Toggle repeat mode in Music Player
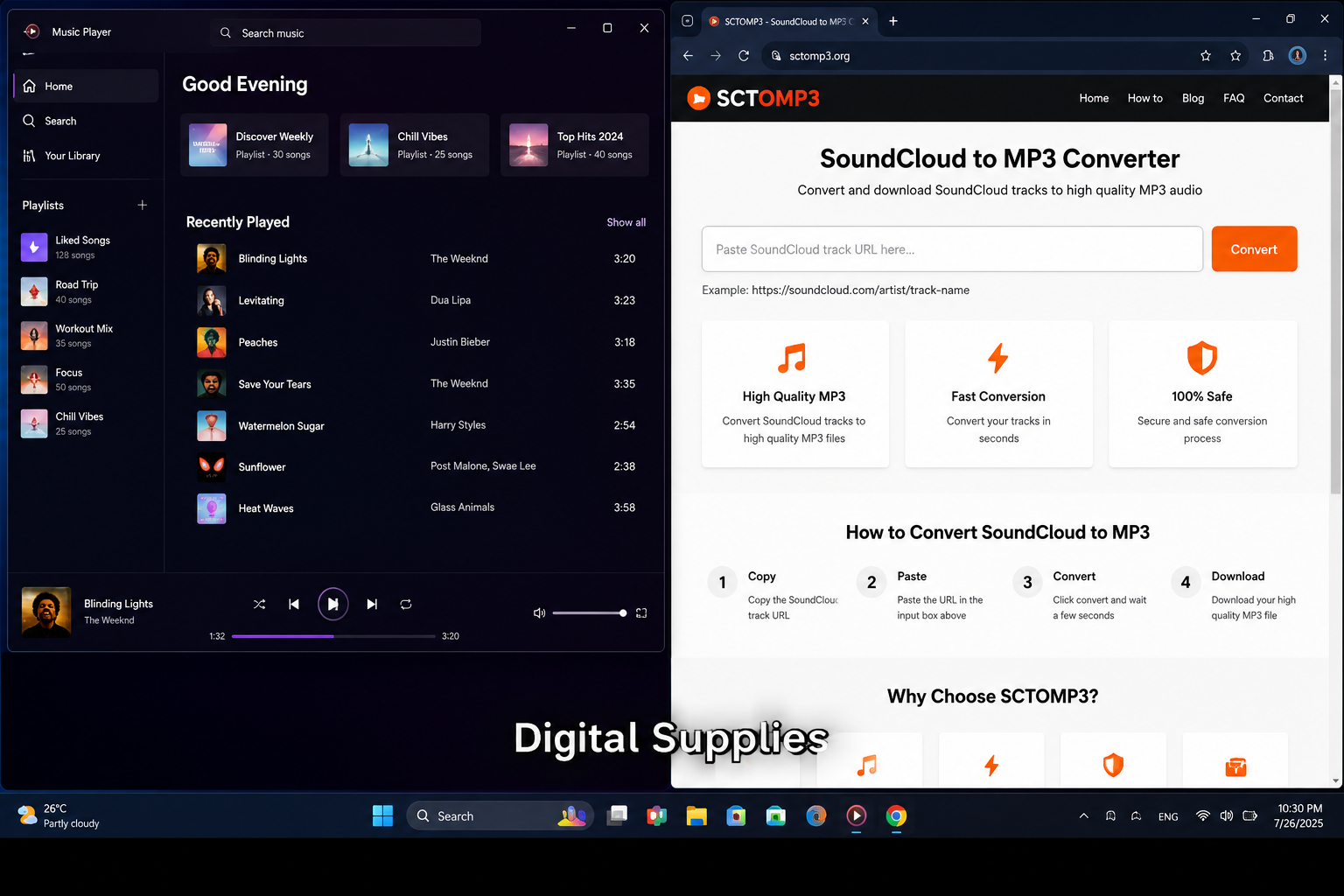This screenshot has width=1344, height=896. [406, 605]
